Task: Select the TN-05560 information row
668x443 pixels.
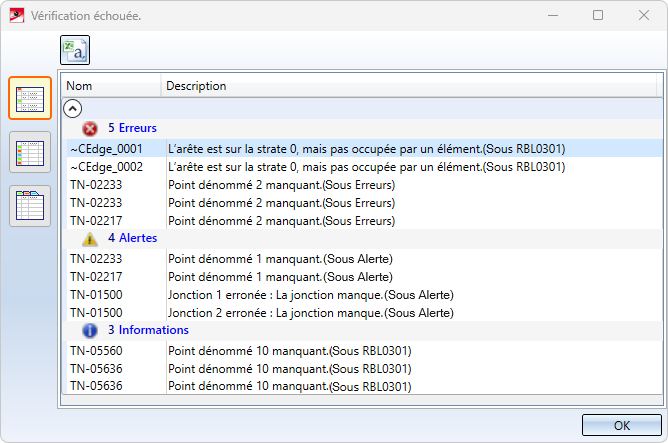Action: [96, 350]
